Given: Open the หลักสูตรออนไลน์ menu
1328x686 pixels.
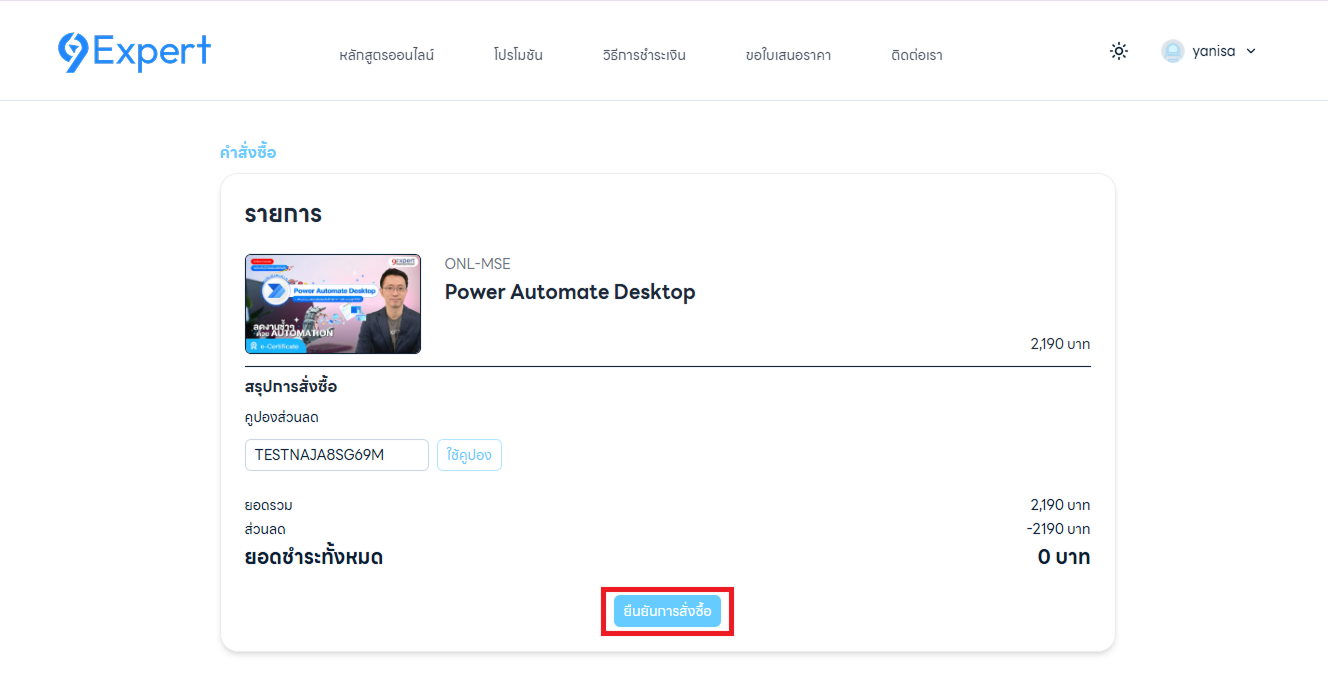Looking at the screenshot, I should coord(387,55).
